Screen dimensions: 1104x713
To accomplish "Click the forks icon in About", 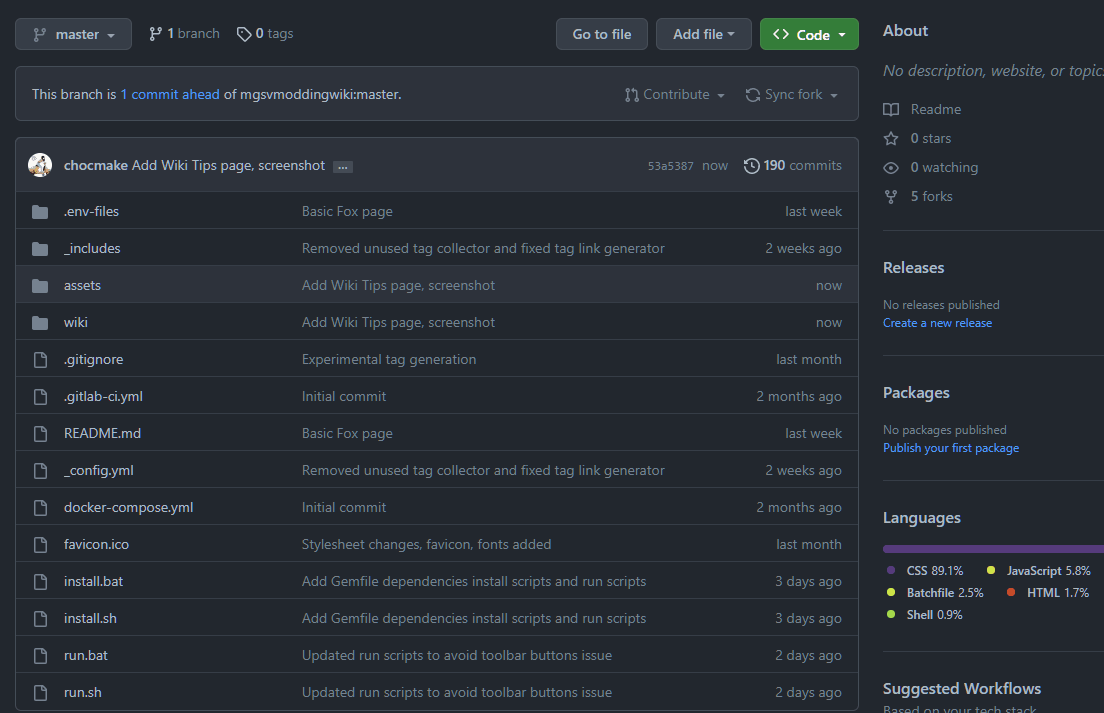I will [891, 197].
